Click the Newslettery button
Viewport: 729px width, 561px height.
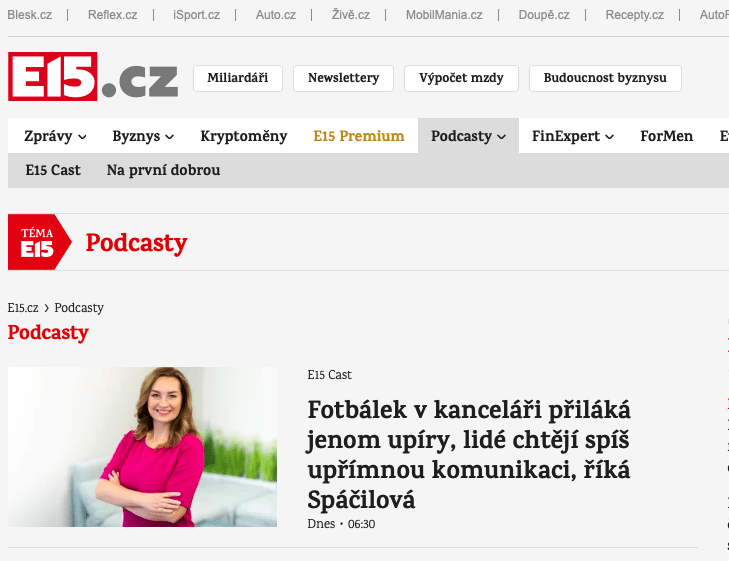click(343, 78)
